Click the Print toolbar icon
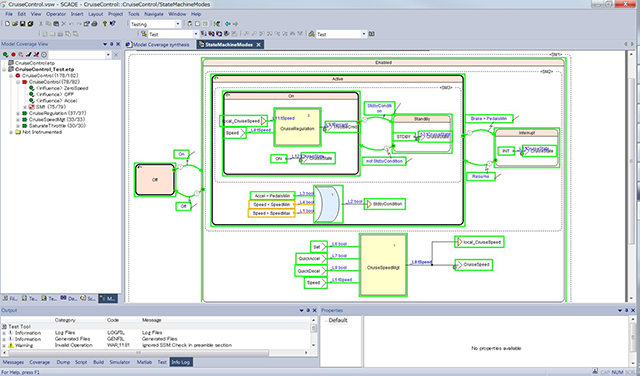The width and height of the screenshot is (640, 376). coord(94,24)
